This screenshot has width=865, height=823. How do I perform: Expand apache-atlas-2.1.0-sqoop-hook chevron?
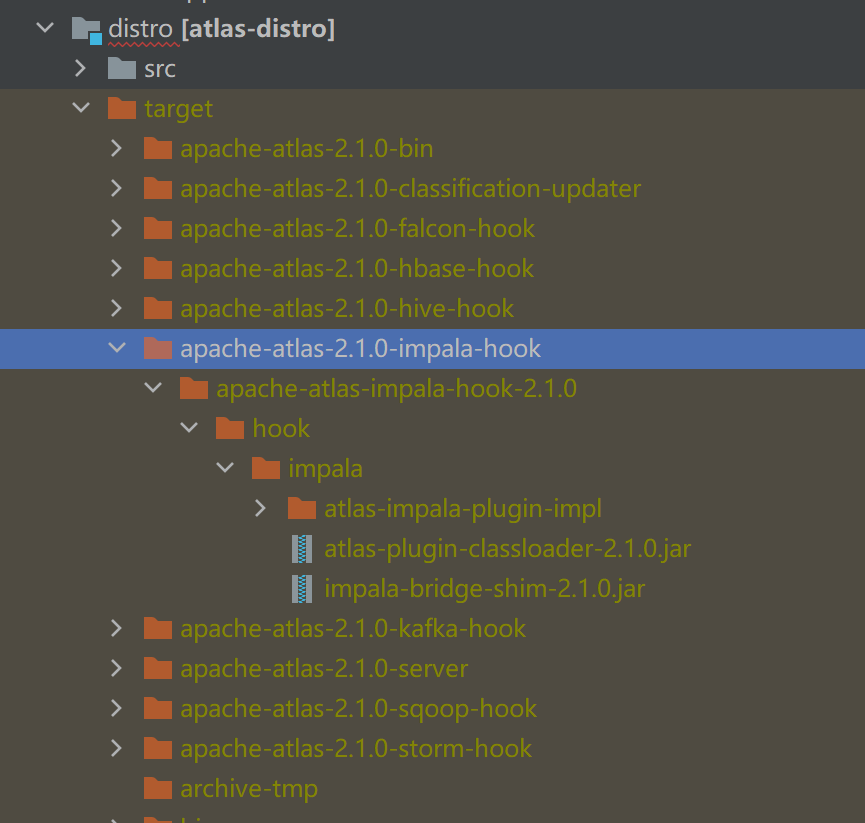[116, 708]
